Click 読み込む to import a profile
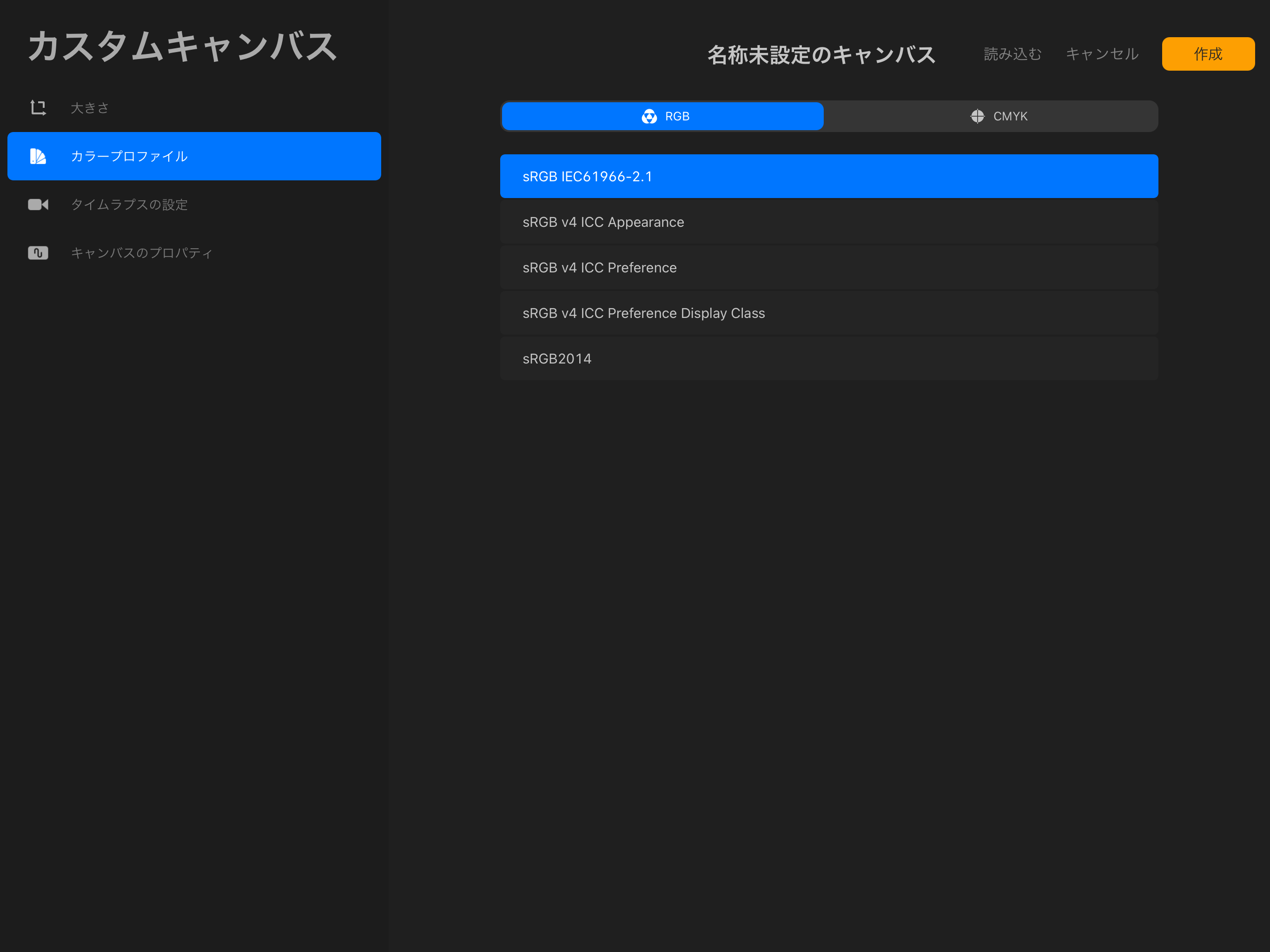The width and height of the screenshot is (1270, 952). pos(1013,54)
